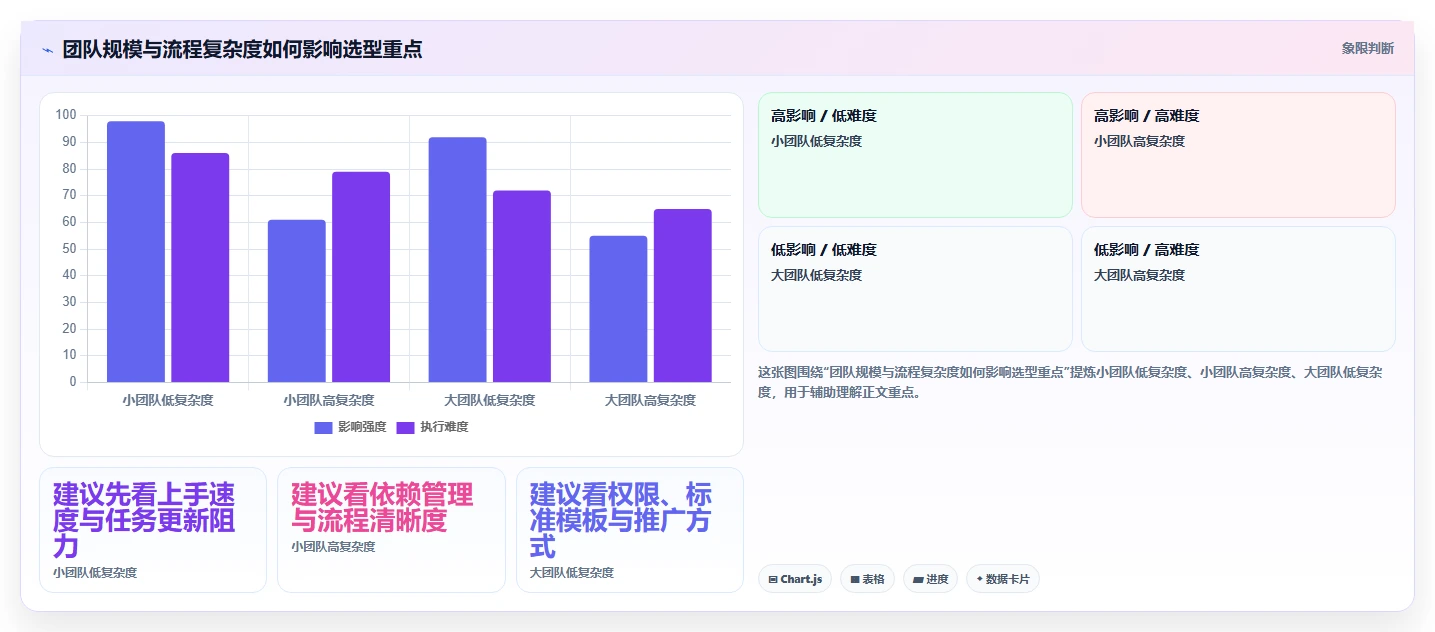Viewport: 1435px width, 632px height.
Task: Select the 低影响 / 低难度 quadrant card
Action: [x=915, y=289]
